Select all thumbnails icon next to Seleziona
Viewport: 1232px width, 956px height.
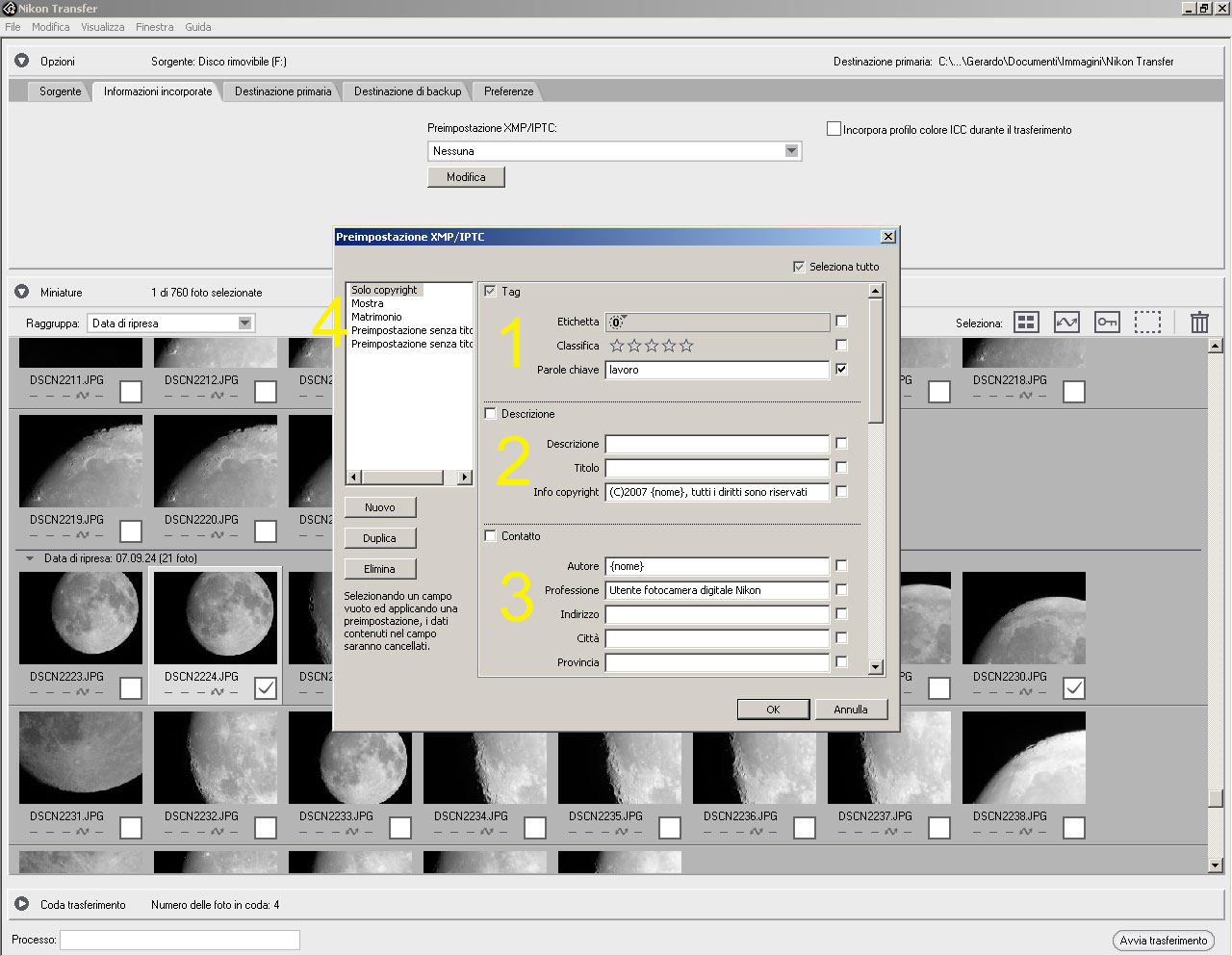pos(1026,323)
